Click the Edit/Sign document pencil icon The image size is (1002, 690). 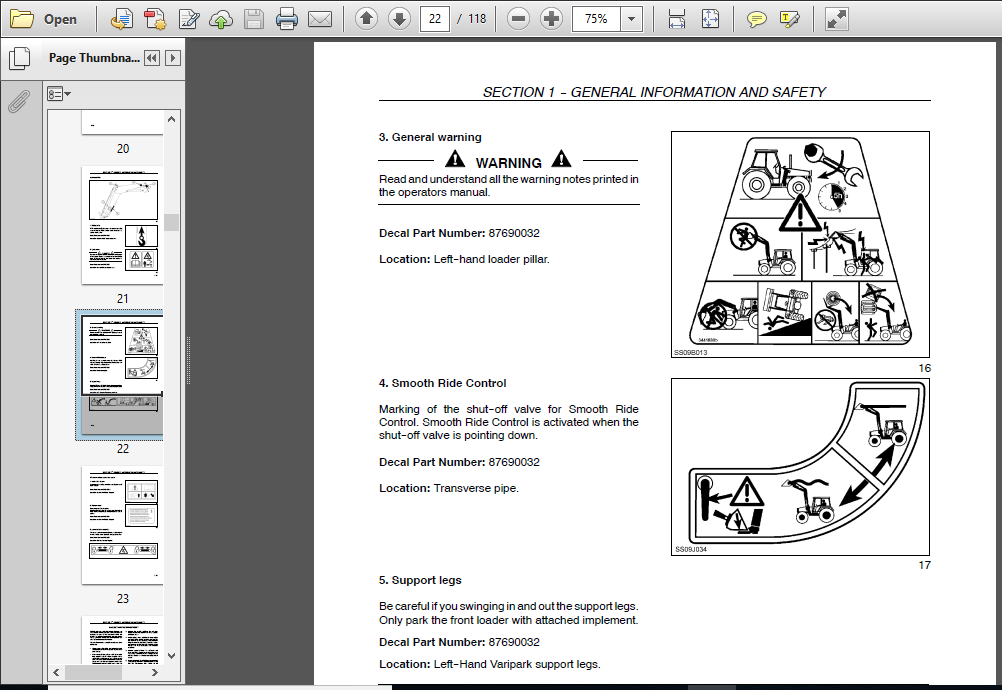click(189, 19)
